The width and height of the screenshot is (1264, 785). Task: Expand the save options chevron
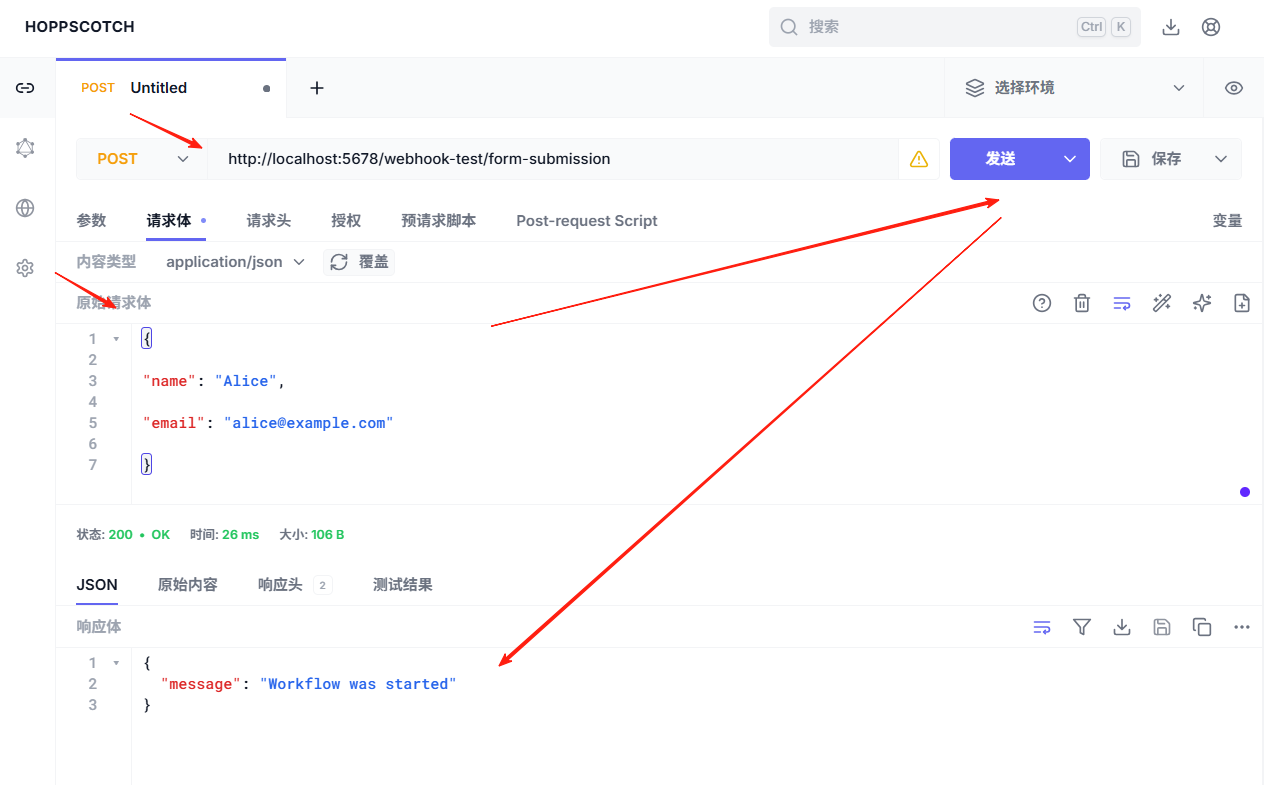[x=1221, y=159]
